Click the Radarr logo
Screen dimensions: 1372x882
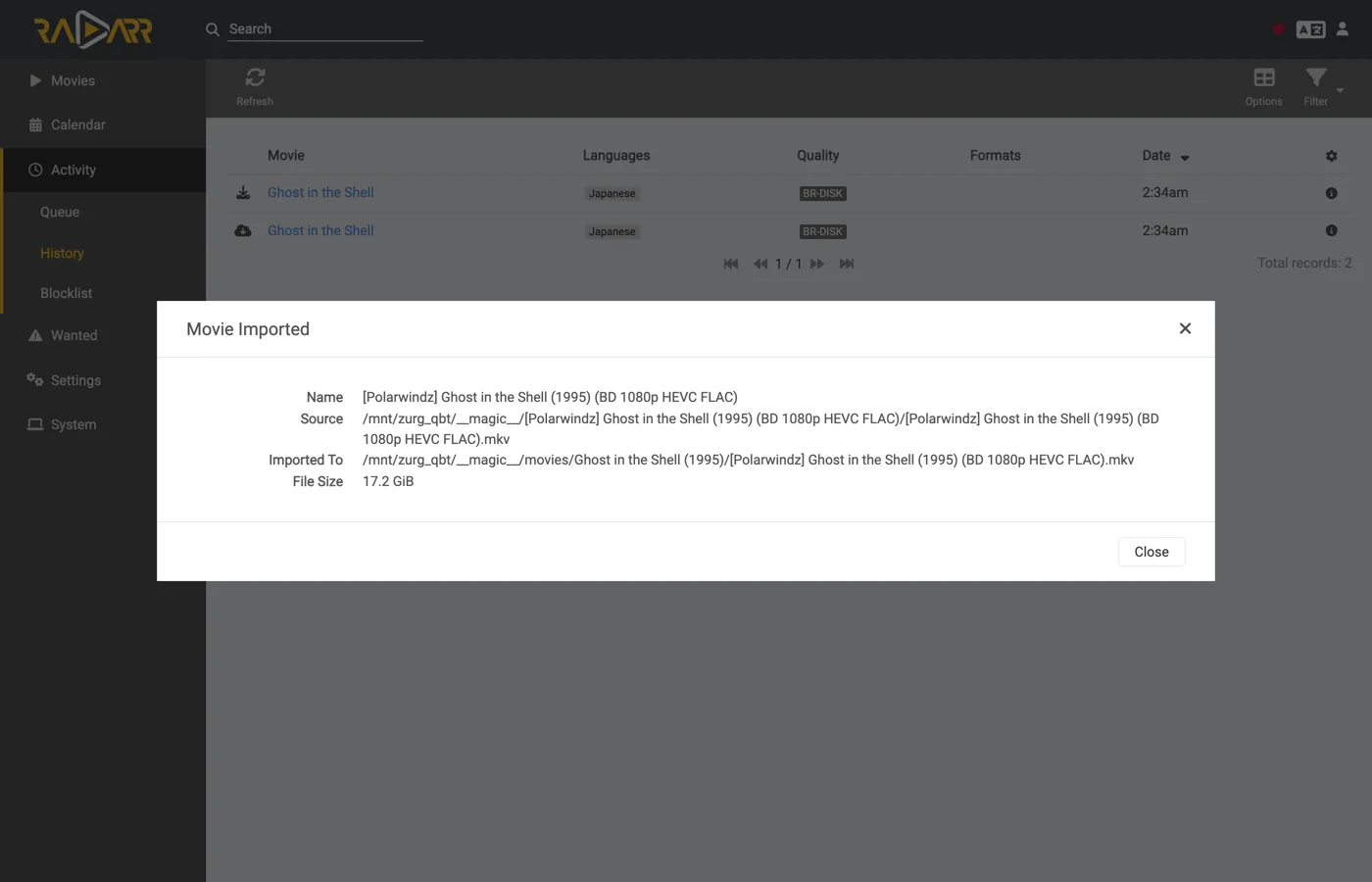(93, 29)
